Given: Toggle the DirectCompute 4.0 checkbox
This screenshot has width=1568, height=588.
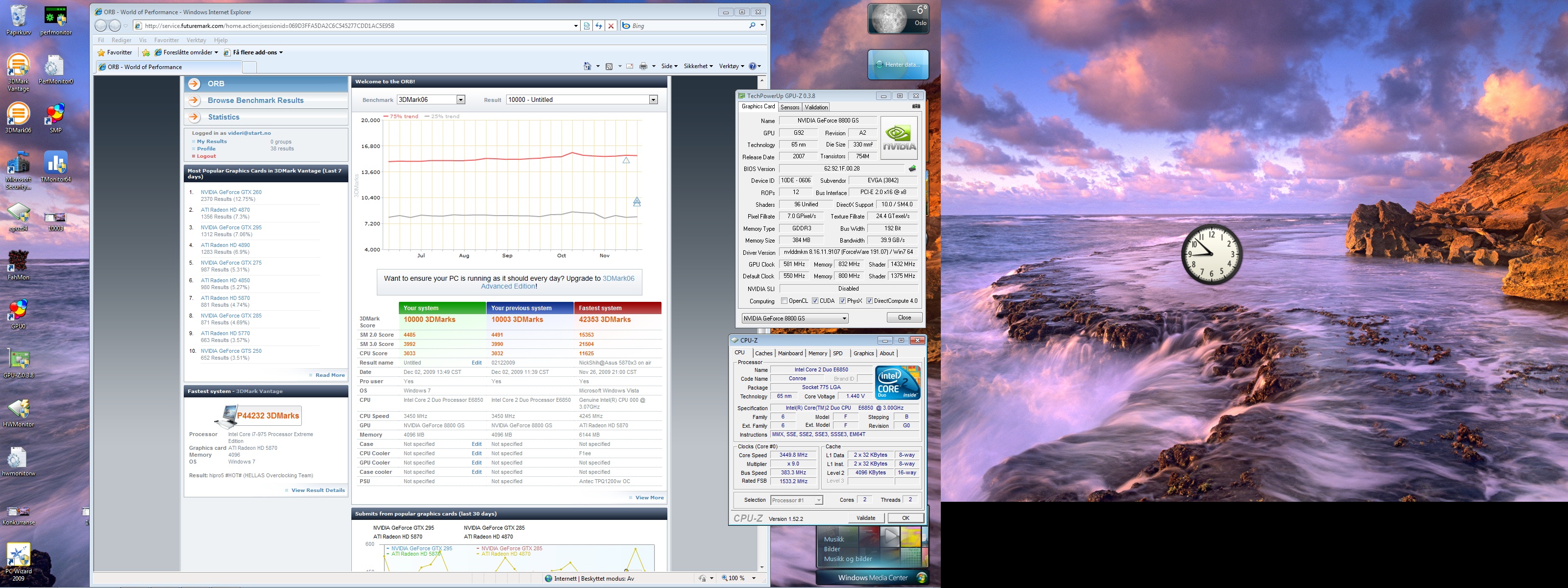Looking at the screenshot, I should pyautogui.click(x=869, y=301).
